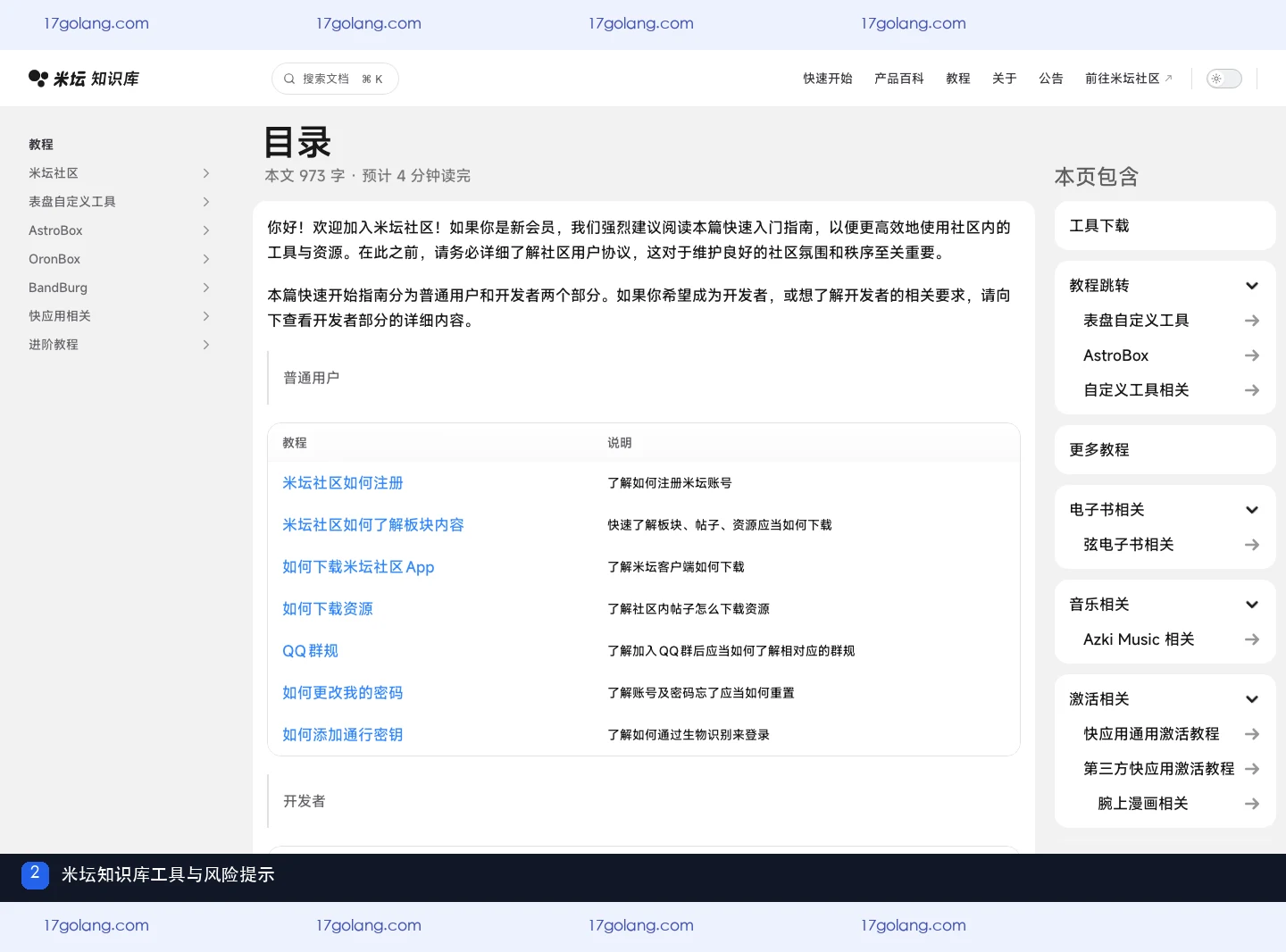
Task: Open the 公告 nav item
Action: click(x=1051, y=79)
